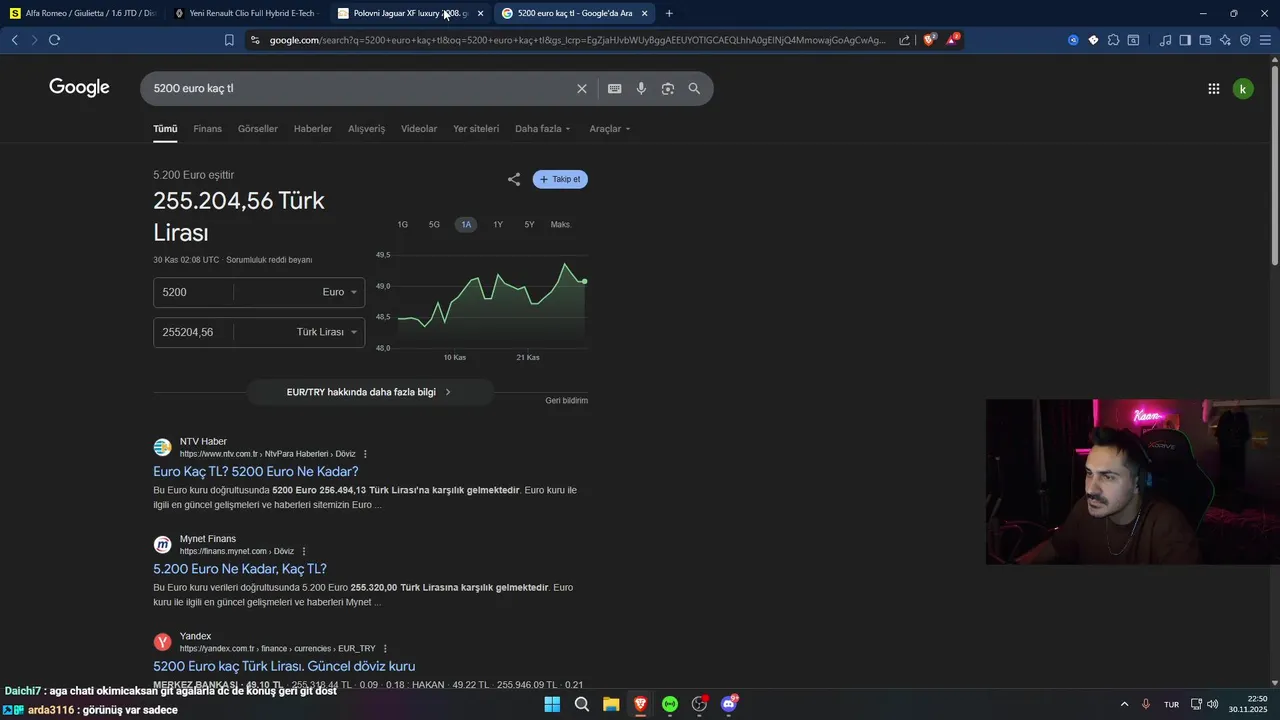The height and width of the screenshot is (720, 1280).
Task: Open the Google account avatar 'k'
Action: point(1242,88)
